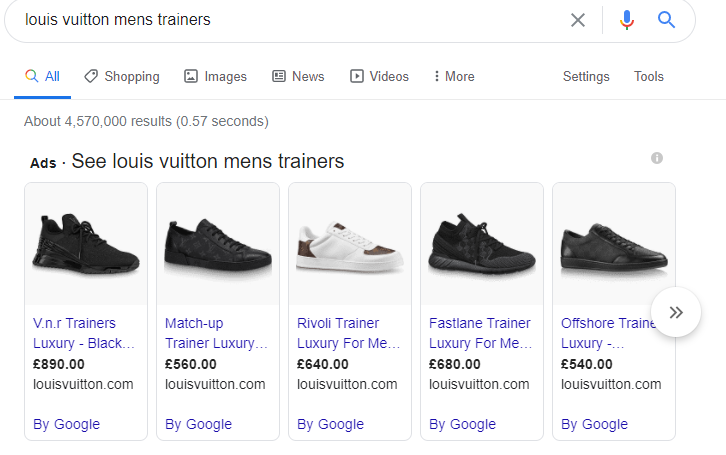Screen dimensions: 726x455
Task: Click the microphone voice search icon
Action: 627,20
